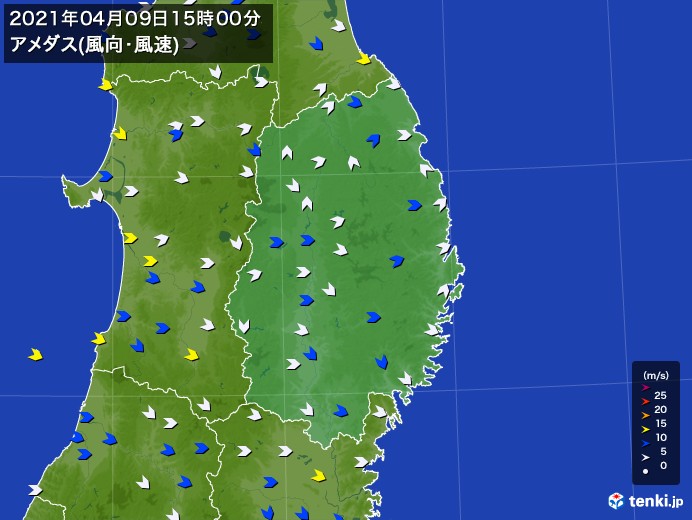Click the white calm dot in legend

pyautogui.click(x=645, y=471)
